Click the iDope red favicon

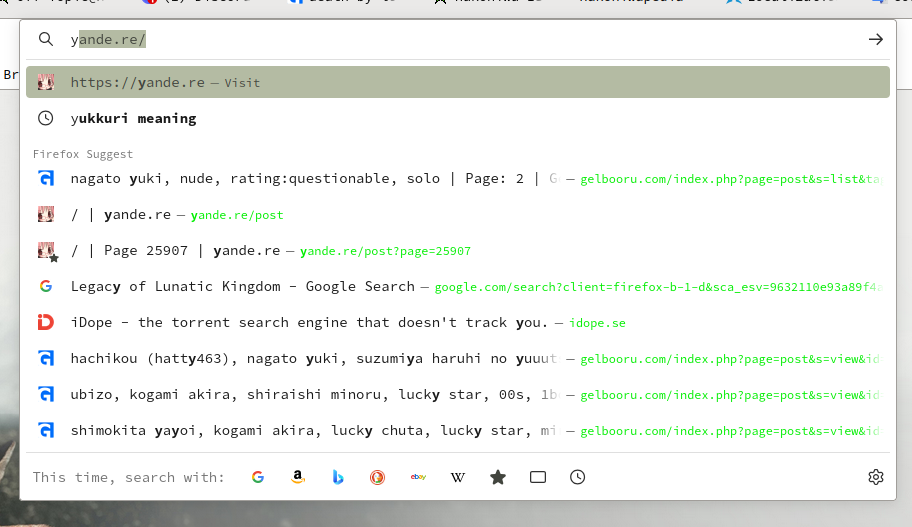46,322
